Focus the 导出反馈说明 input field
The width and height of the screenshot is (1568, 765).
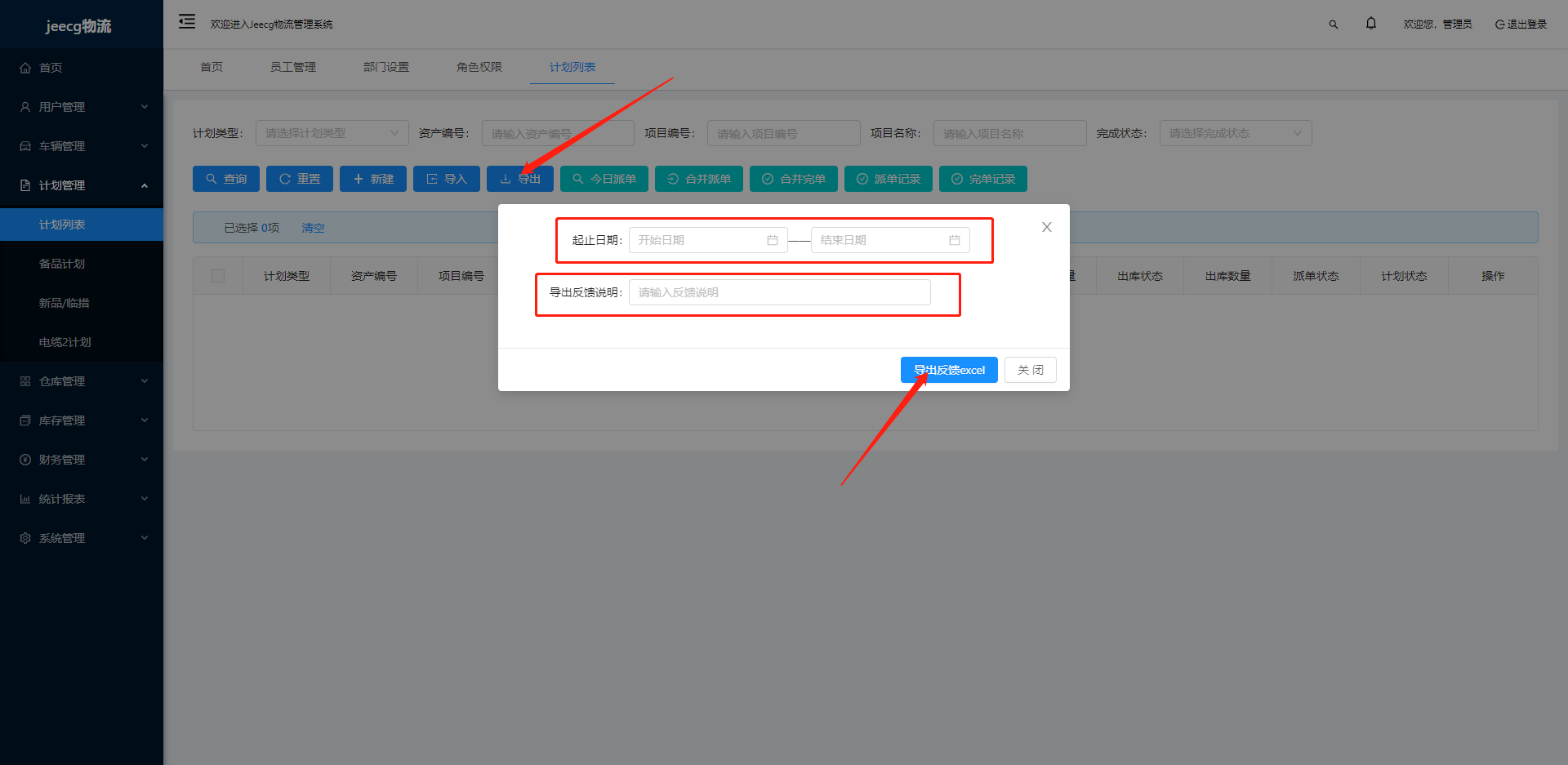[780, 292]
